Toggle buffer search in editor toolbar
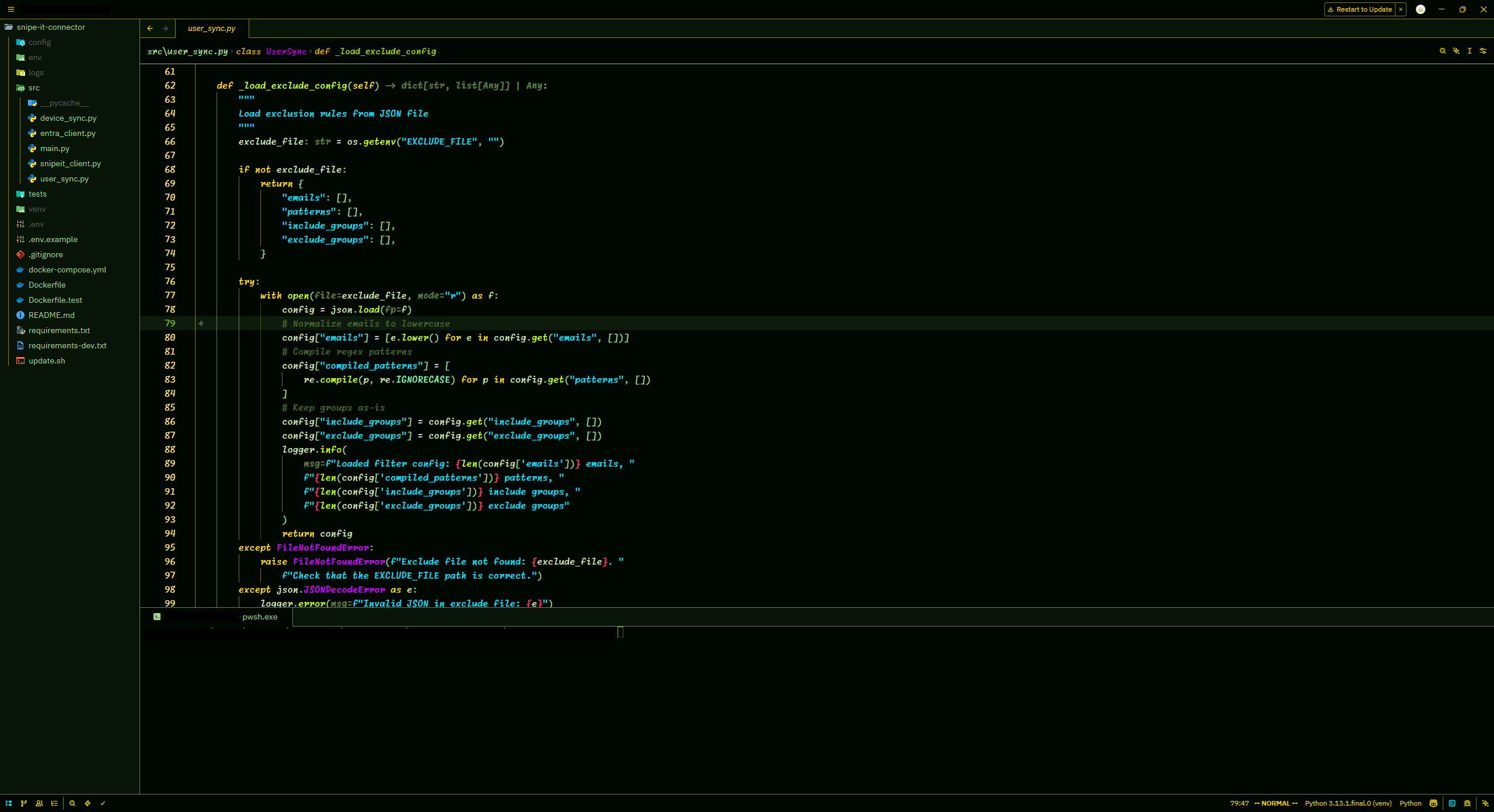The image size is (1494, 812). (1443, 51)
